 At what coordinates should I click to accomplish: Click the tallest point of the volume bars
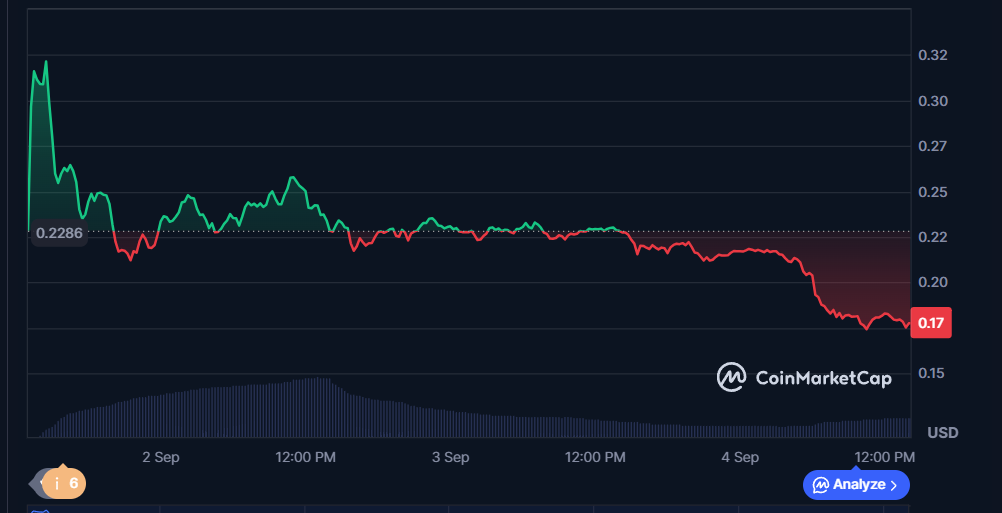pyautogui.click(x=318, y=380)
